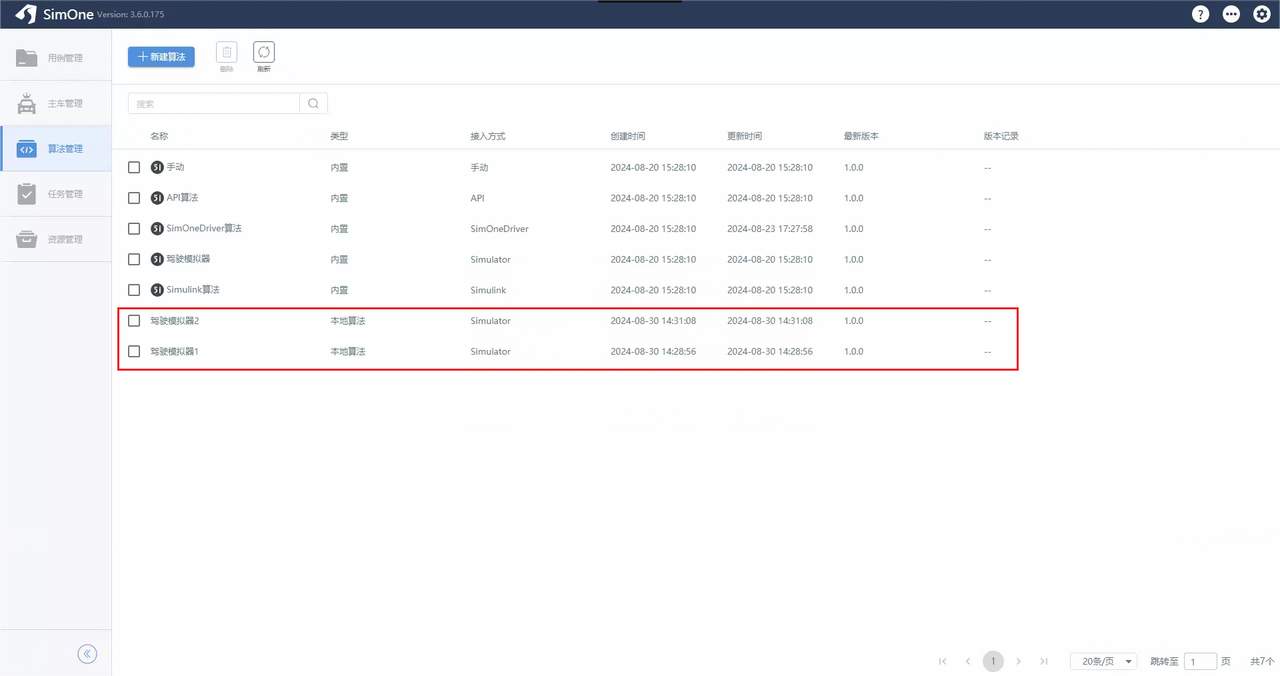Click the search magnifier icon
The height and width of the screenshot is (676, 1280).
314,103
